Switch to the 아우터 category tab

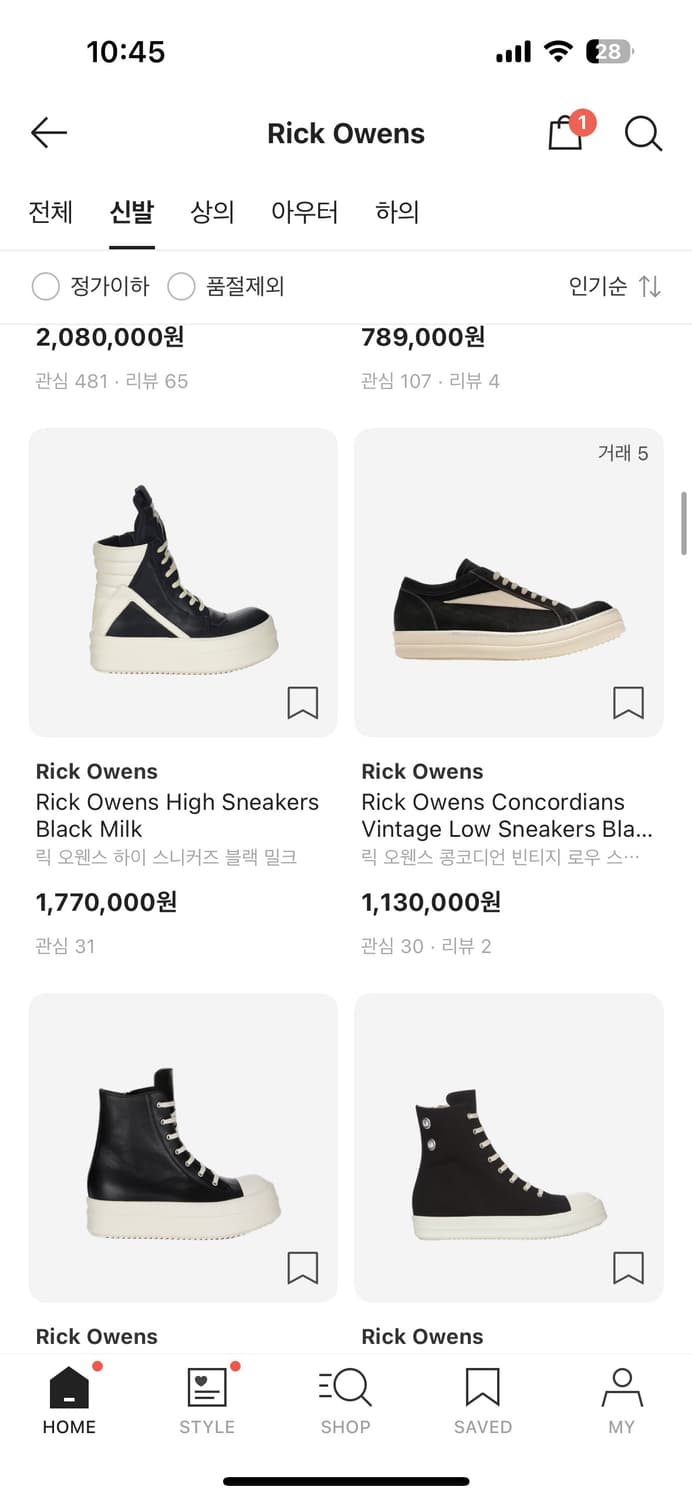click(305, 212)
